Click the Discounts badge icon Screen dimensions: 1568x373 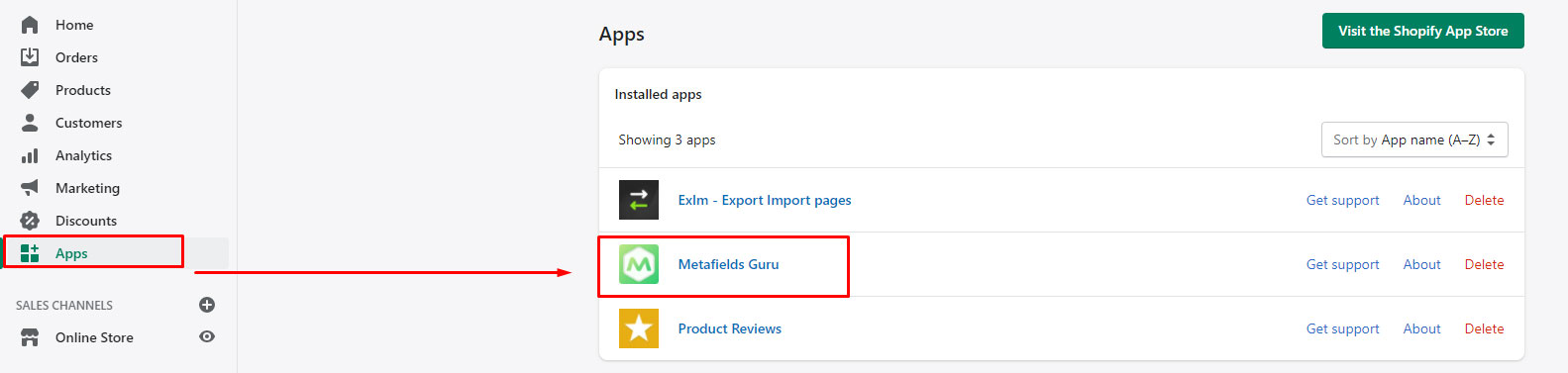pyautogui.click(x=30, y=221)
